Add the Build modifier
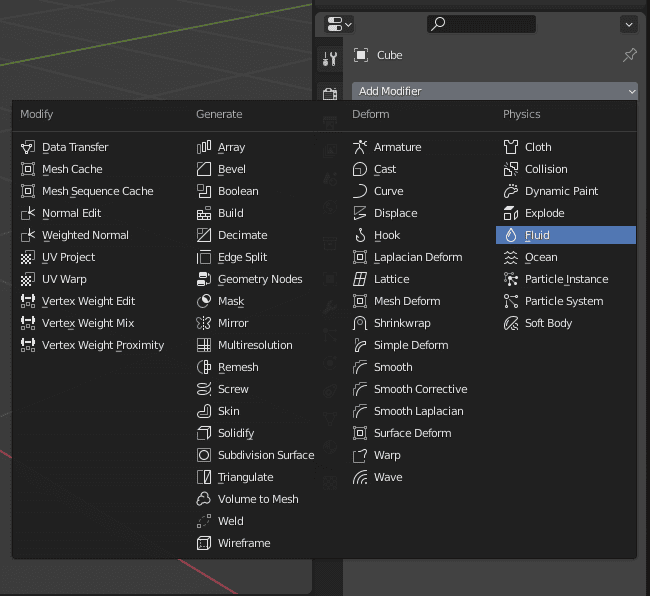 [x=220, y=213]
